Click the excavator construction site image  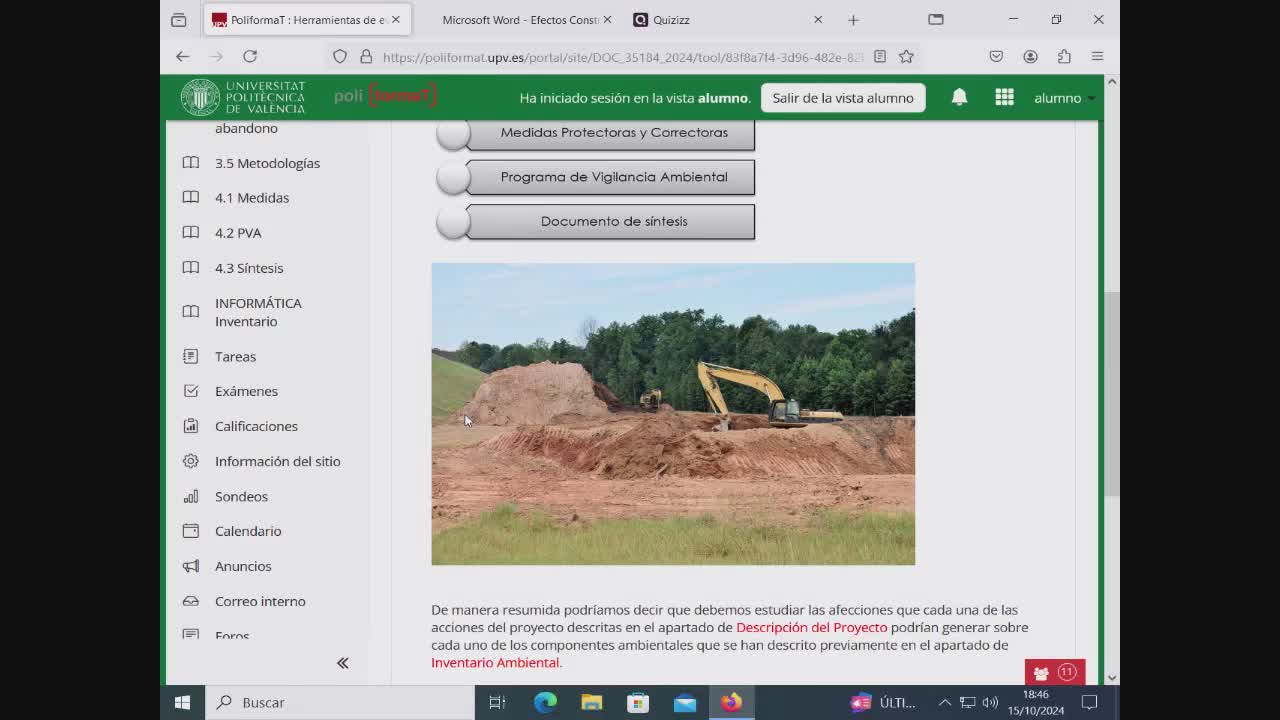pyautogui.click(x=672, y=414)
